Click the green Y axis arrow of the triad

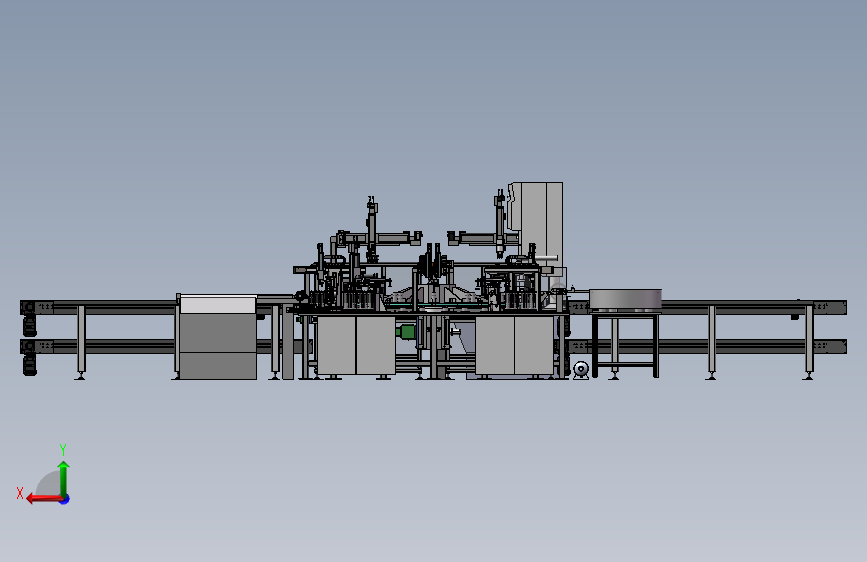coord(64,478)
